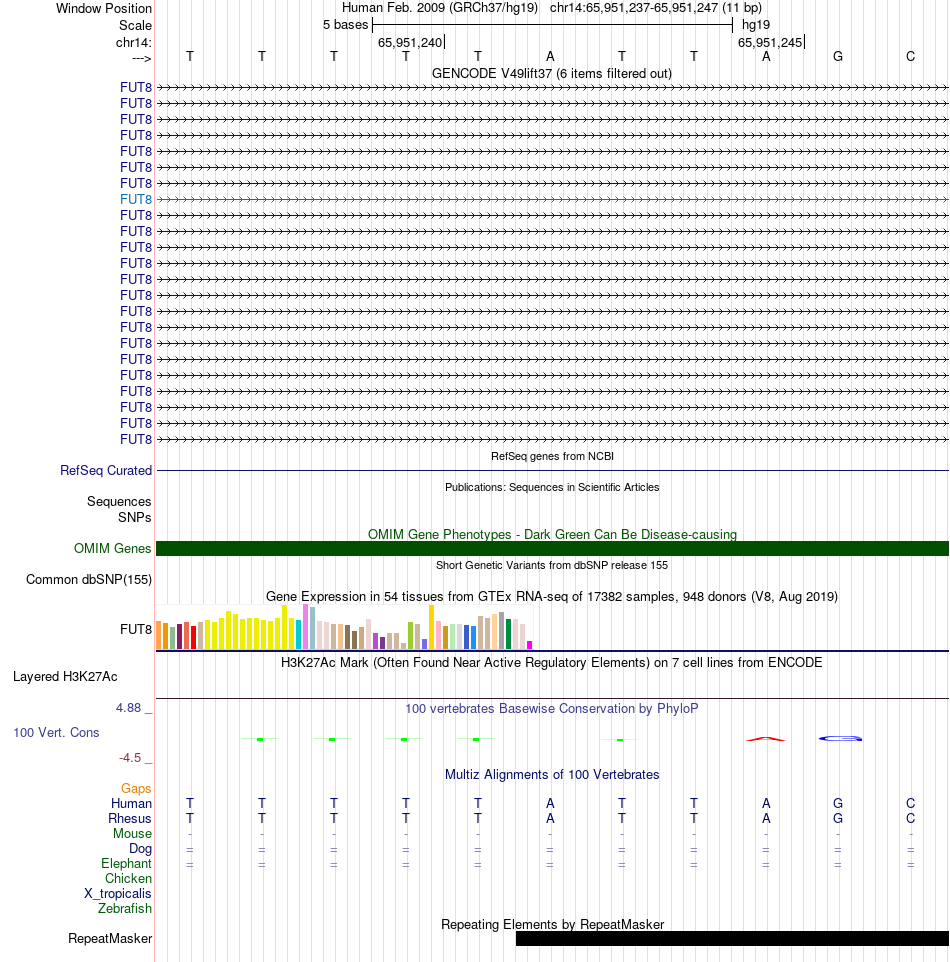Image resolution: width=950 pixels, height=962 pixels.
Task: Click 'Repeating Elements by RepeatMasker' title
Action: pos(552,925)
